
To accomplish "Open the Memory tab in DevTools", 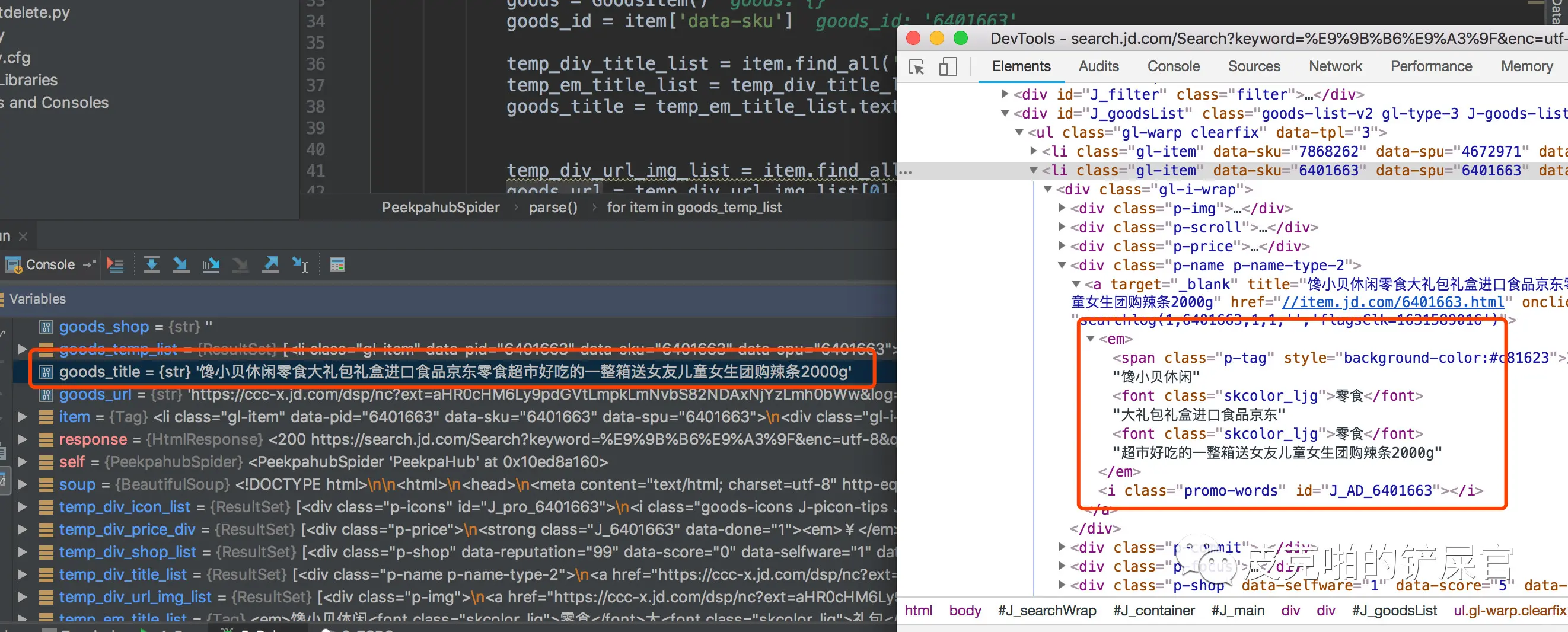I will point(1526,66).
